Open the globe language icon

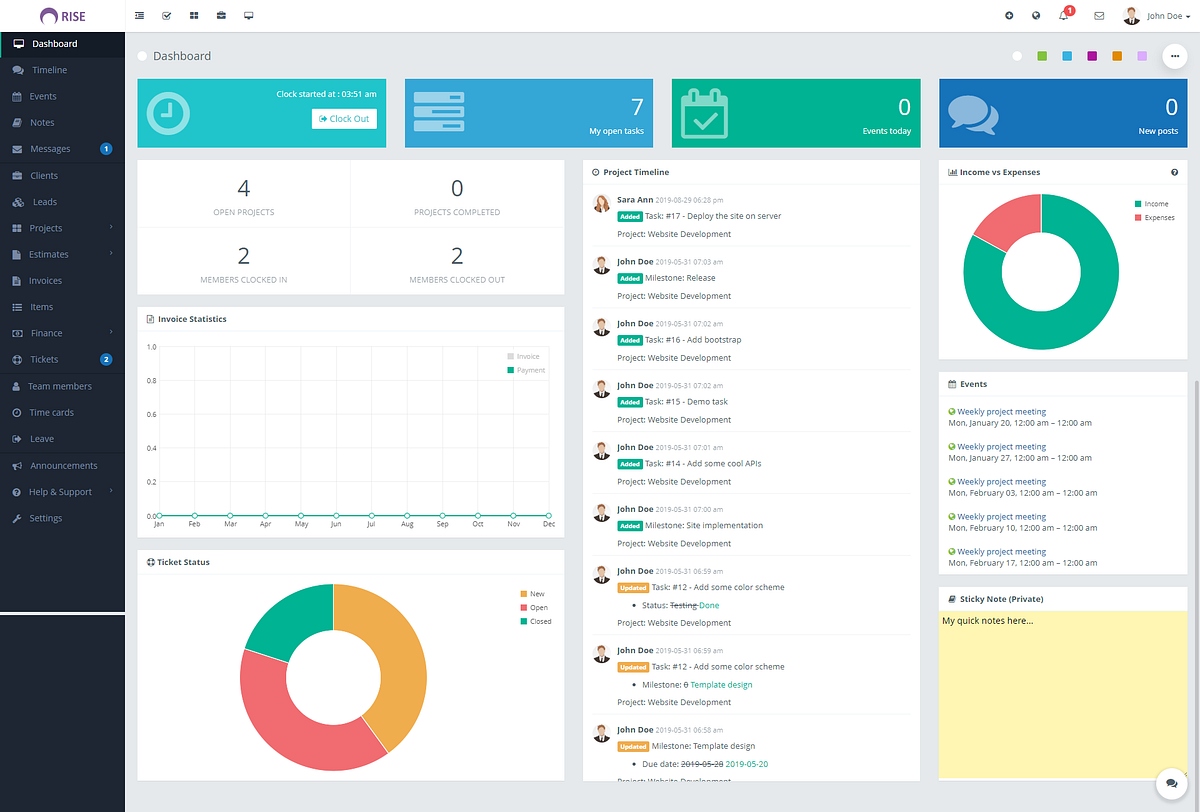(1035, 15)
